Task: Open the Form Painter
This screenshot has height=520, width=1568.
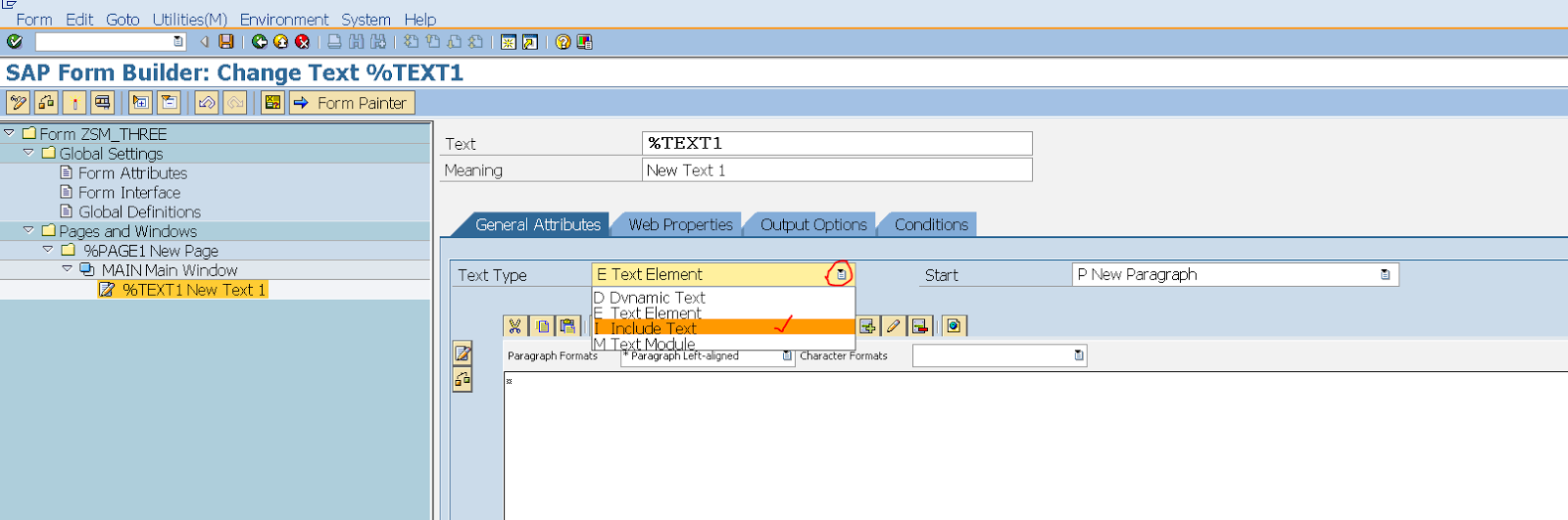Action: coord(352,102)
